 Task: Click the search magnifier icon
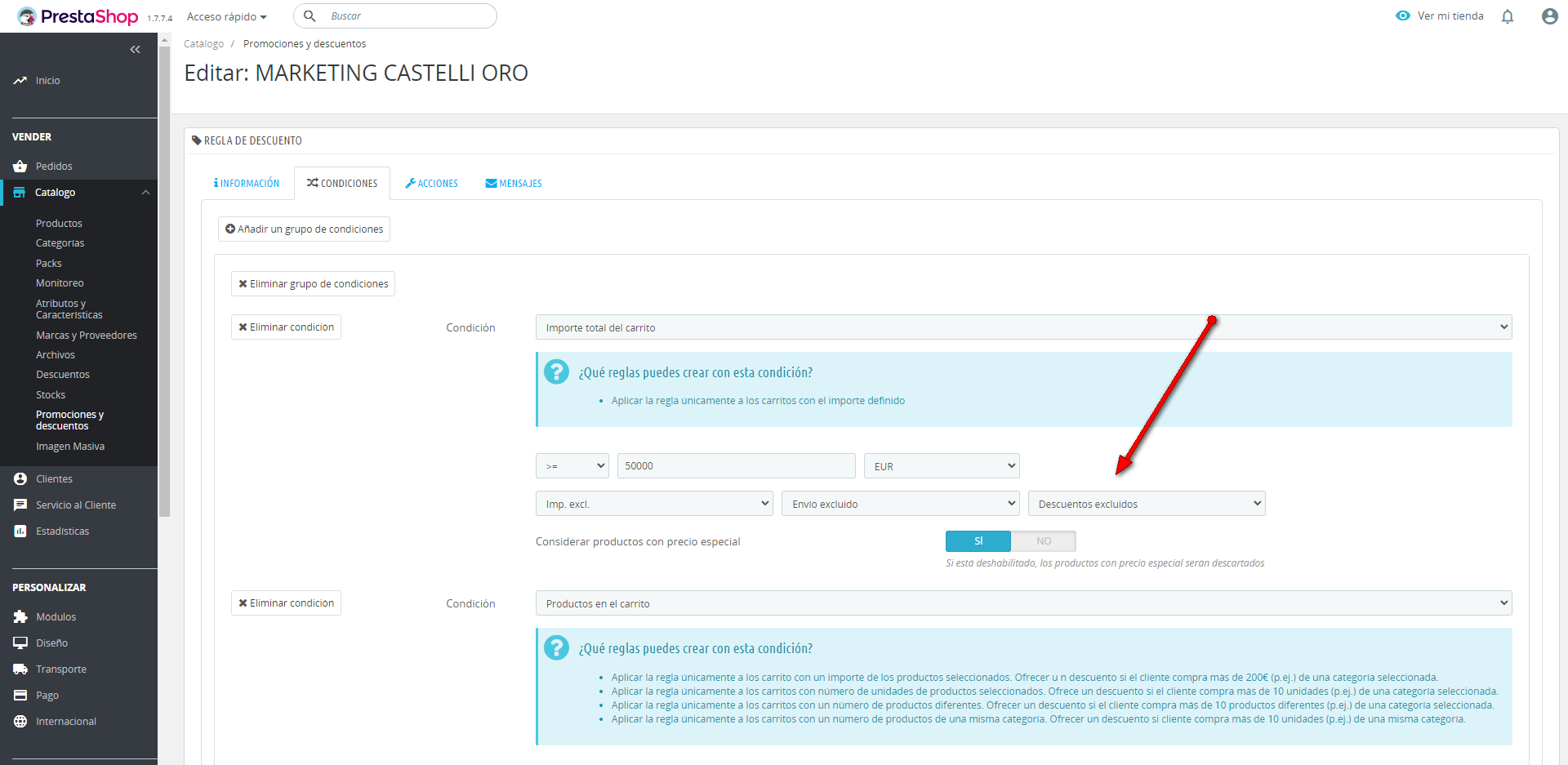310,16
